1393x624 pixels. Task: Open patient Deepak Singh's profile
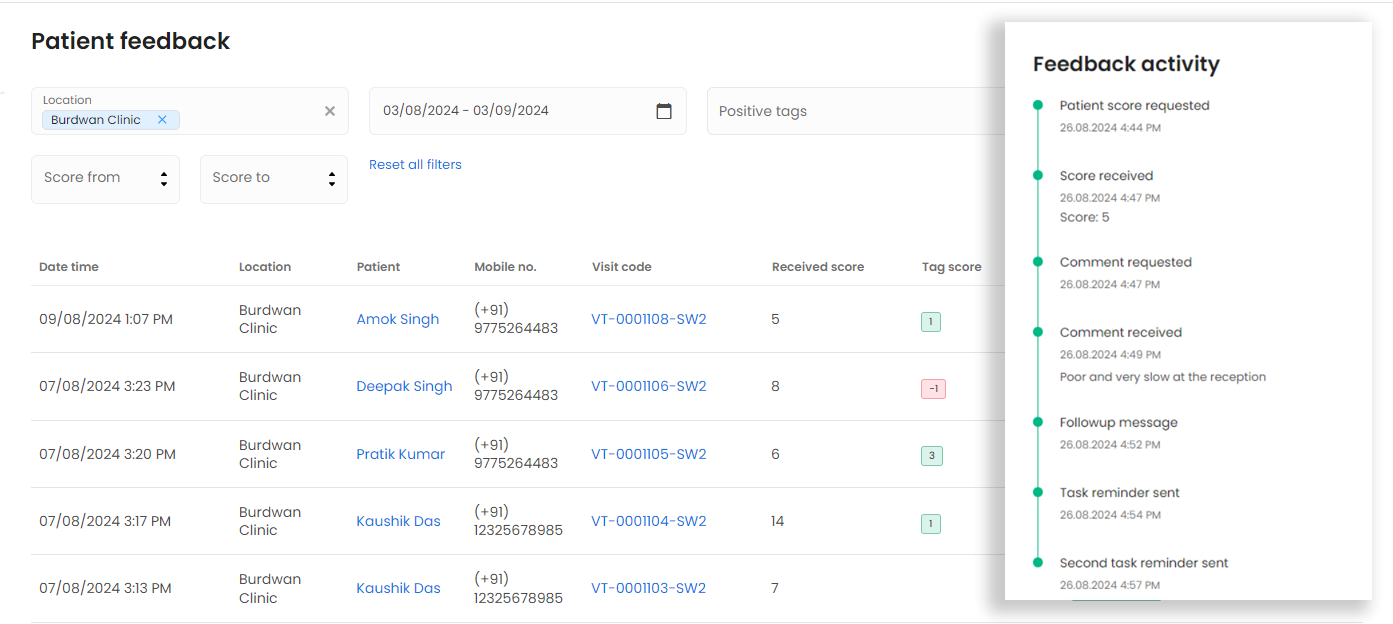(404, 387)
